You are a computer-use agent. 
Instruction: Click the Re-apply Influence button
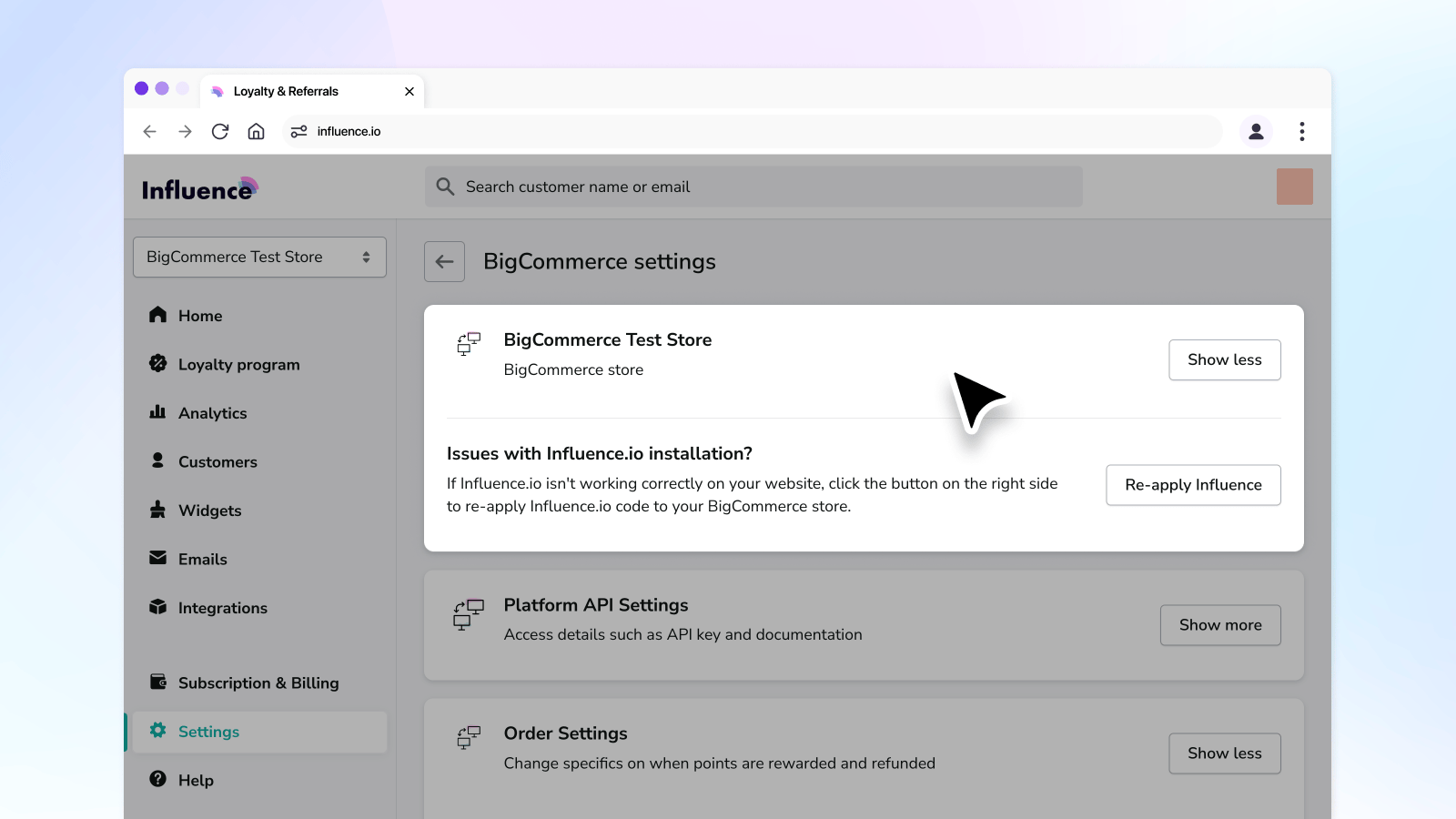tap(1193, 485)
